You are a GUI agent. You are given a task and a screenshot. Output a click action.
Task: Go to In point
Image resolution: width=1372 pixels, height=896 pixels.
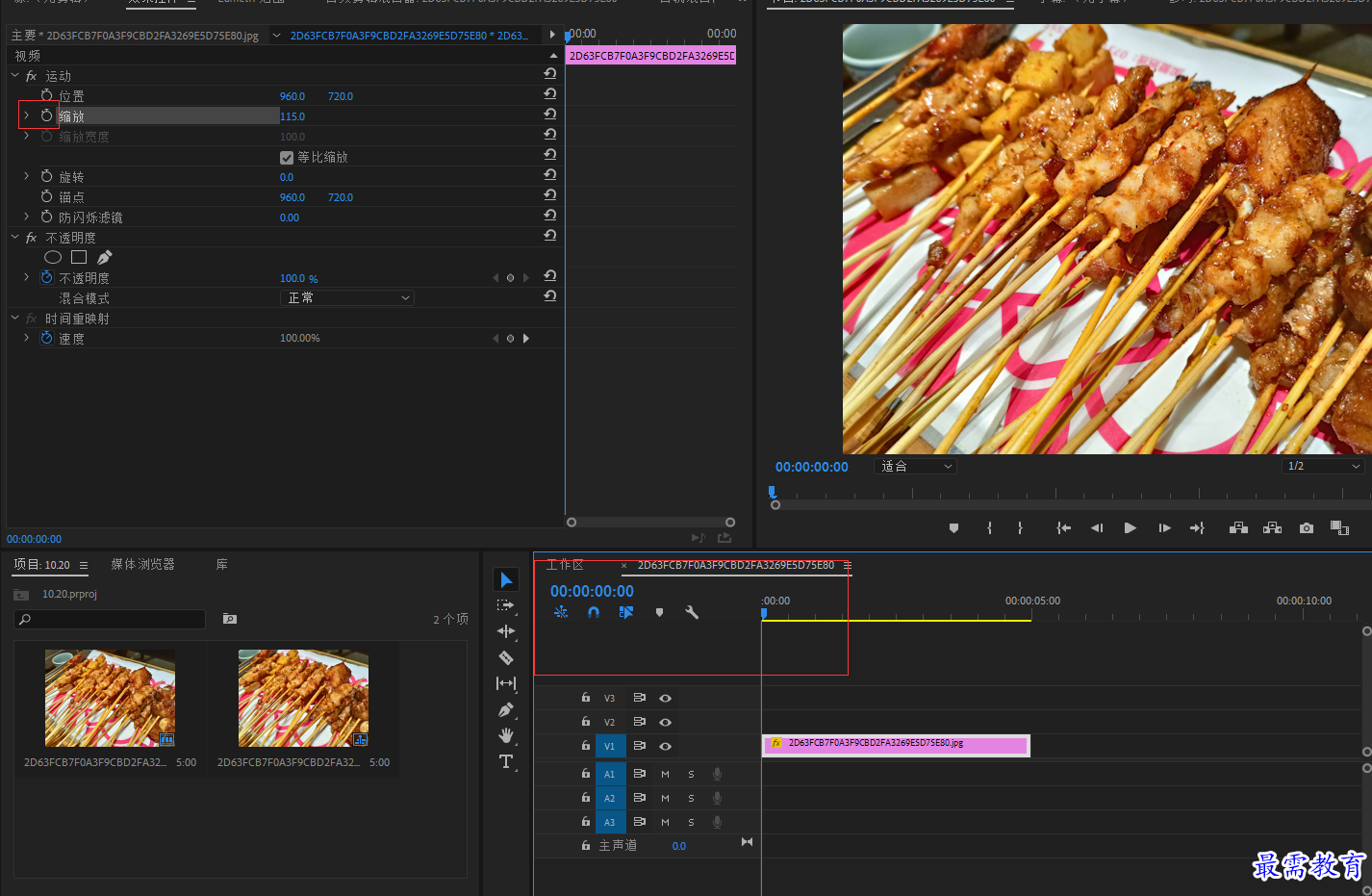[x=1063, y=527]
